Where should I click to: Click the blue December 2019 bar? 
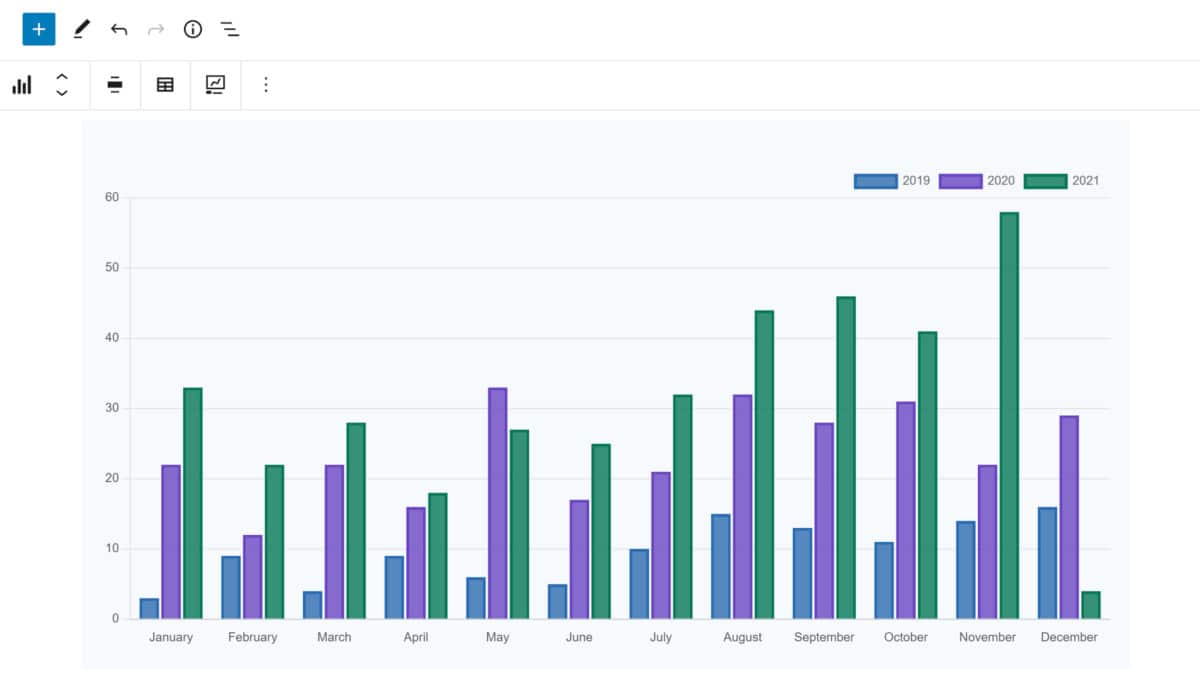(1047, 563)
